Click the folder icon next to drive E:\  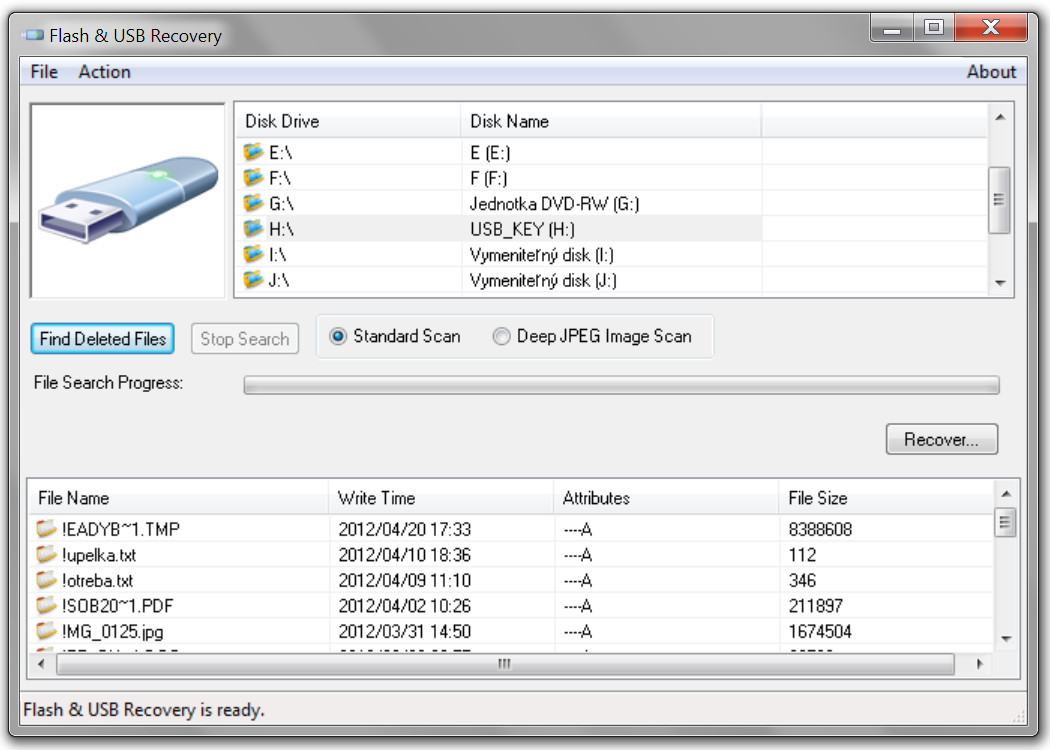pyautogui.click(x=253, y=152)
